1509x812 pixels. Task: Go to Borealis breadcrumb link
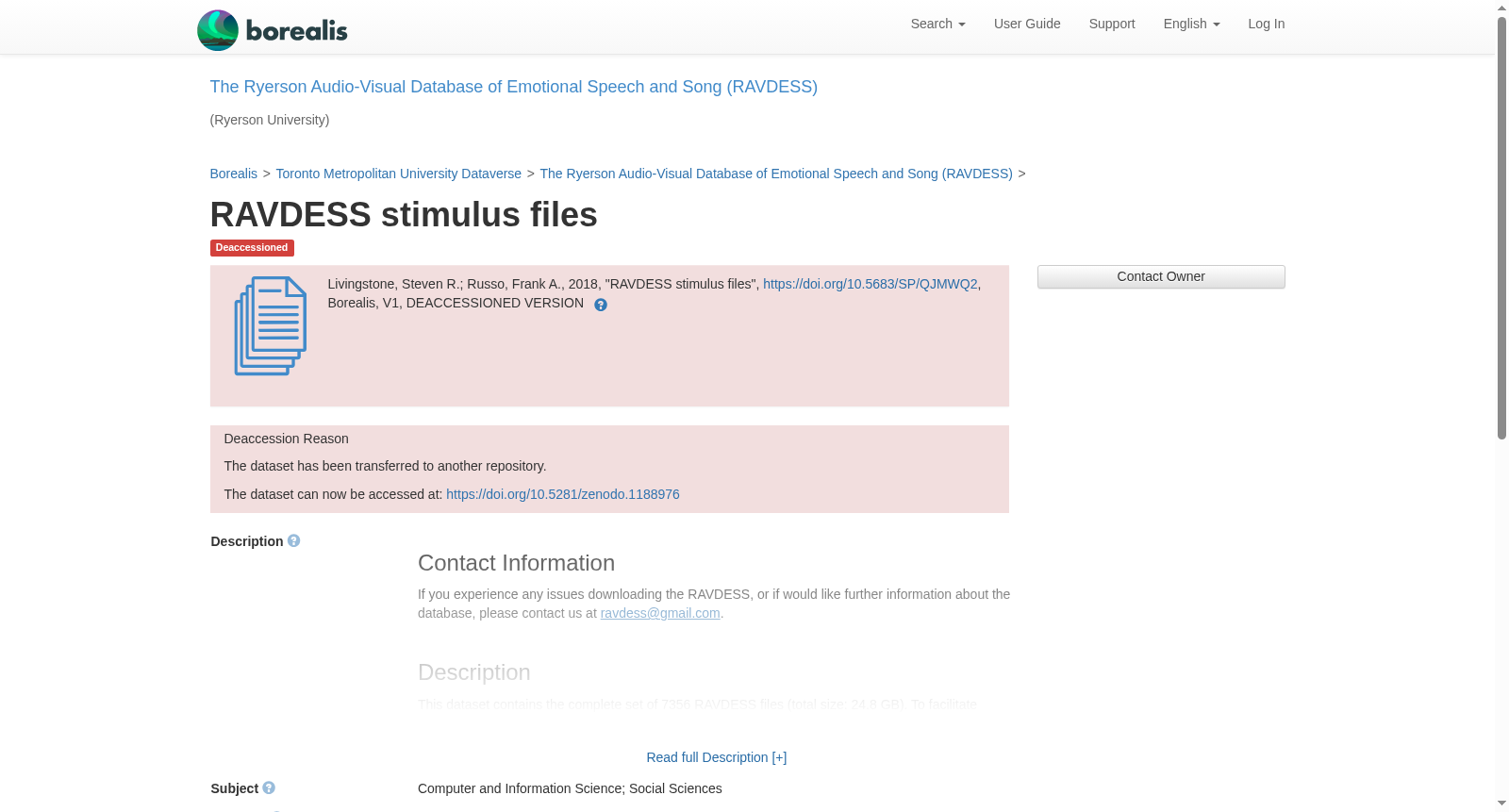(234, 174)
